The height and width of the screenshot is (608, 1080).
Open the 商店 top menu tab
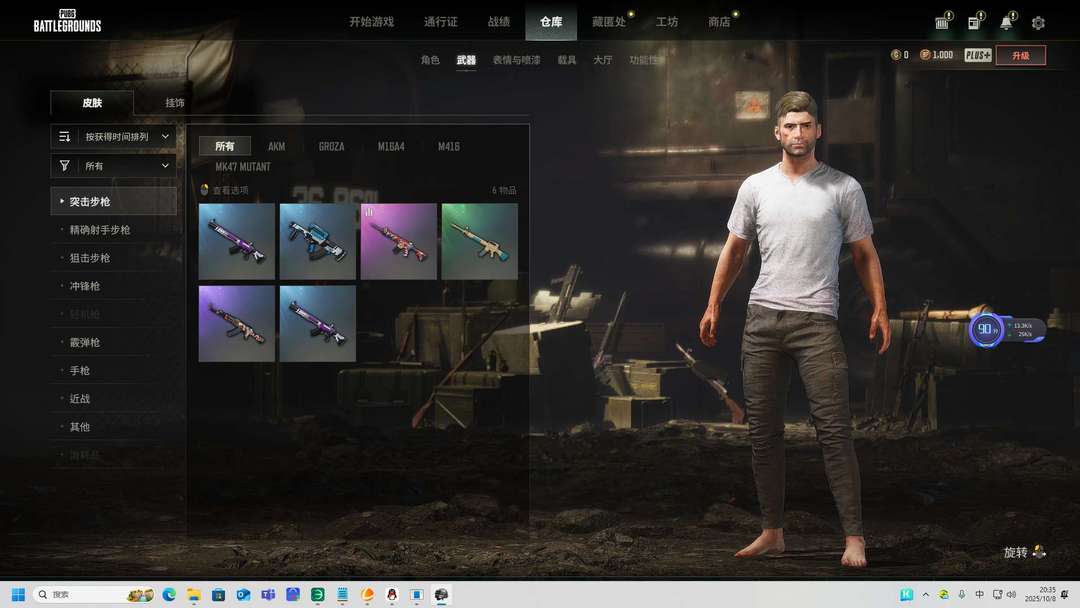point(719,22)
